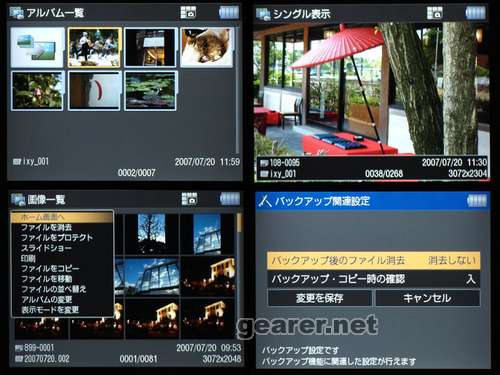The width and height of the screenshot is (500, 375).
Task: Select ファイルをプロテクト from the menu
Action: [x=57, y=238]
